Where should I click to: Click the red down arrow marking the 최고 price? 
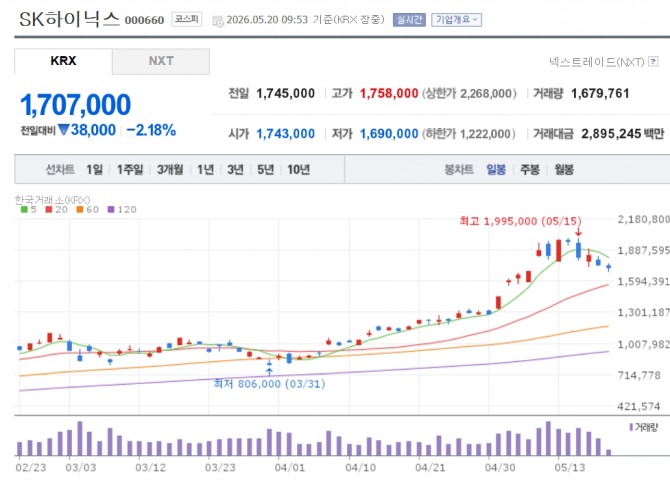click(578, 232)
